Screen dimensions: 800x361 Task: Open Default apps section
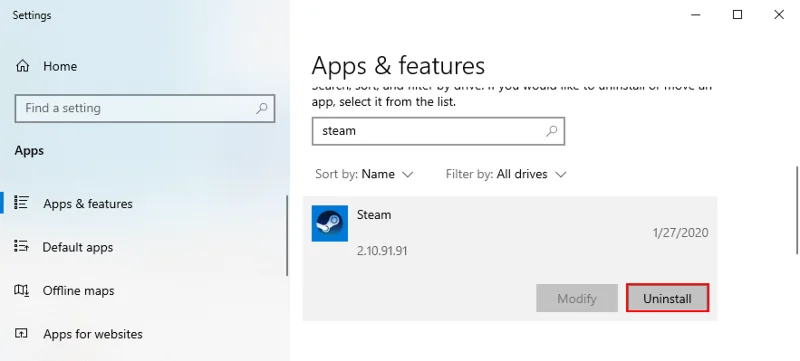pyautogui.click(x=78, y=247)
